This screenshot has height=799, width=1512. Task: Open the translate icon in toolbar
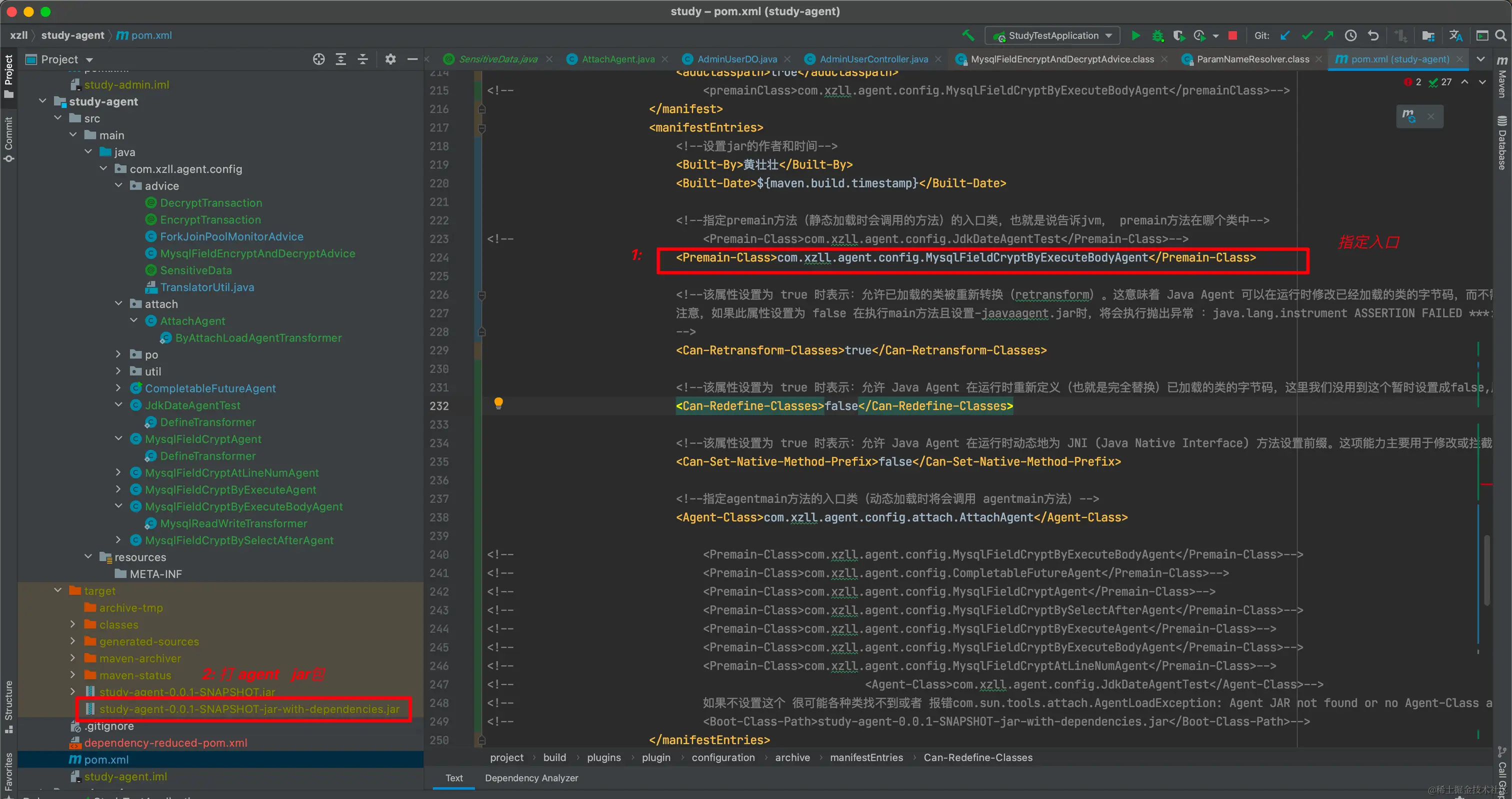[1455, 36]
